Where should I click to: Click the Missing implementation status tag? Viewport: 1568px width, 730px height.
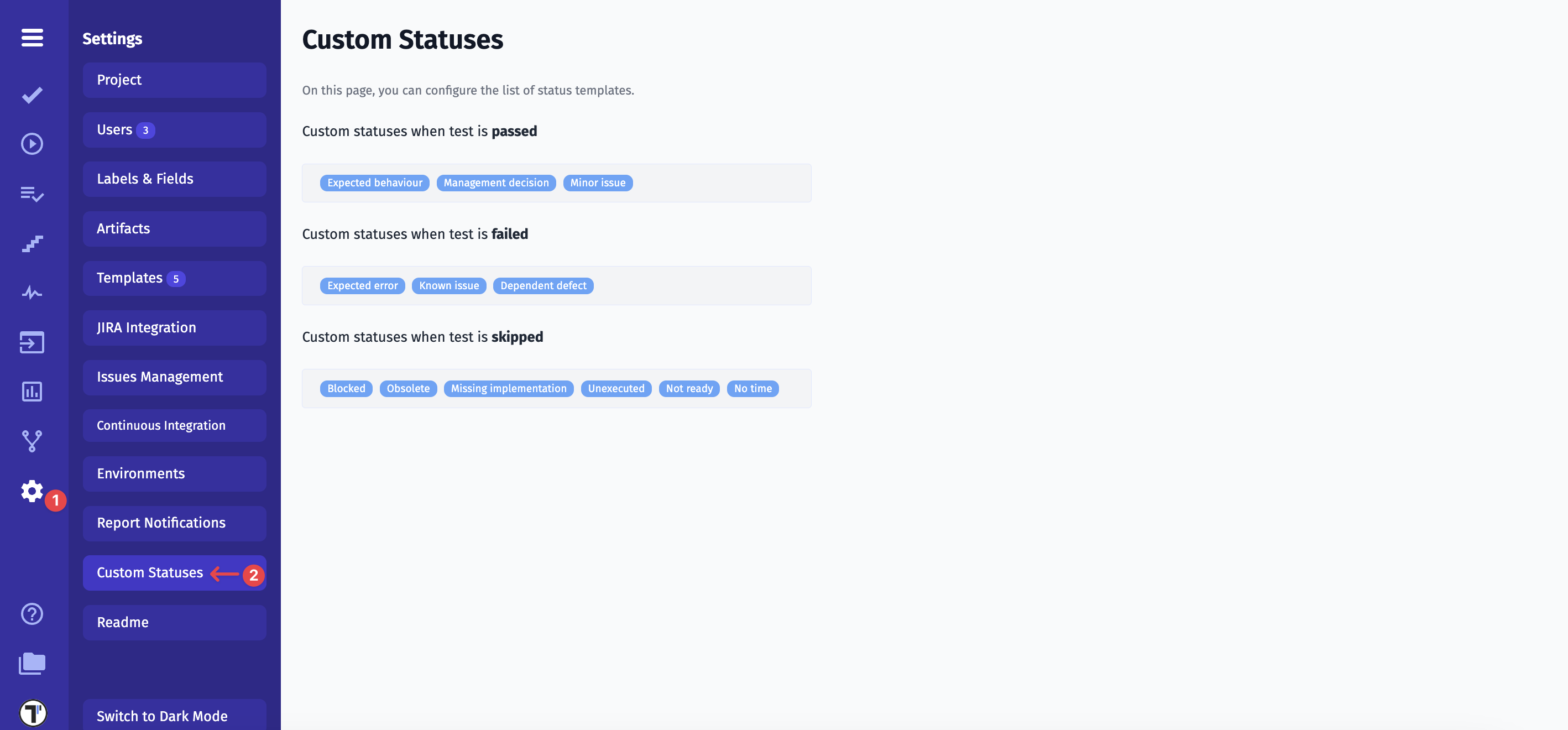[509, 388]
